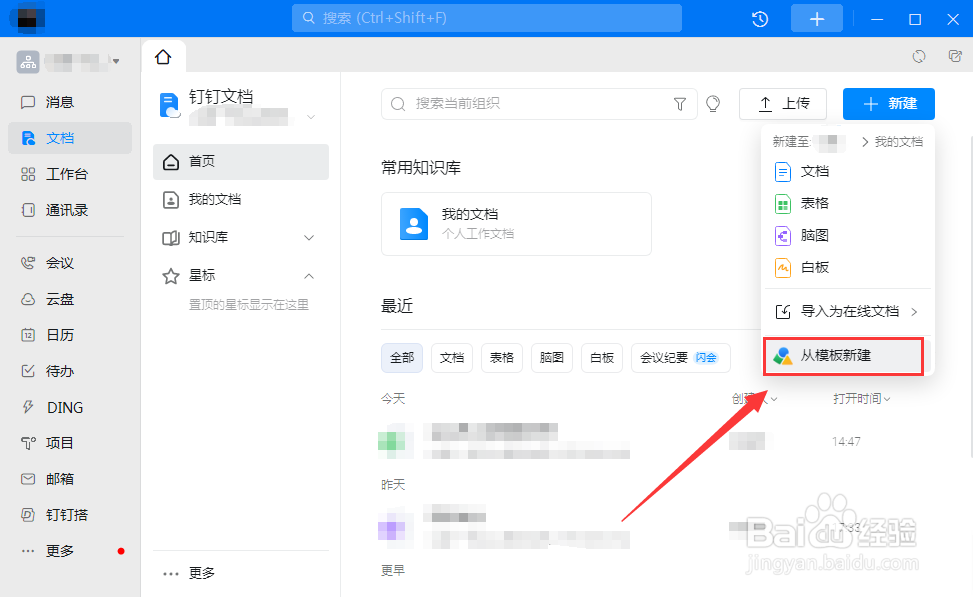
Task: Select the 文档 filter tab
Action: click(x=452, y=358)
